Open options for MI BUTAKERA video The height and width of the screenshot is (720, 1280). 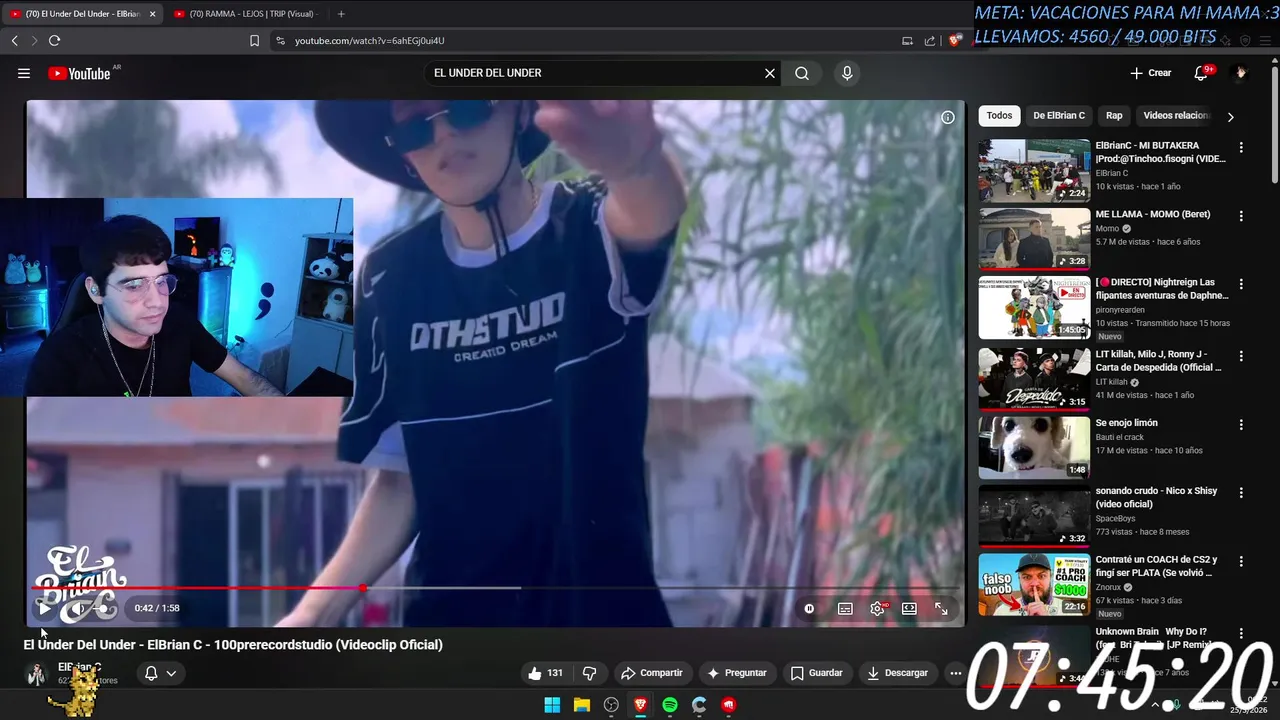click(x=1241, y=147)
